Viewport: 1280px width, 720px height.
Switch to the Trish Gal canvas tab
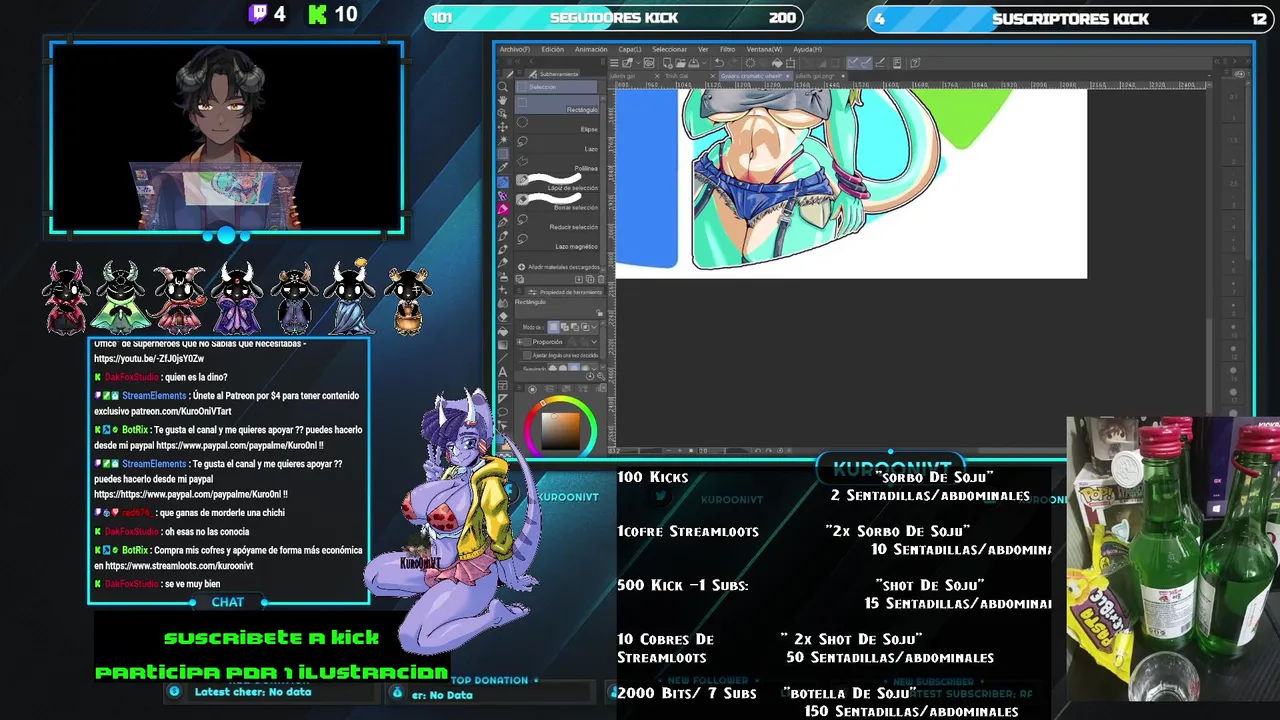coord(676,75)
